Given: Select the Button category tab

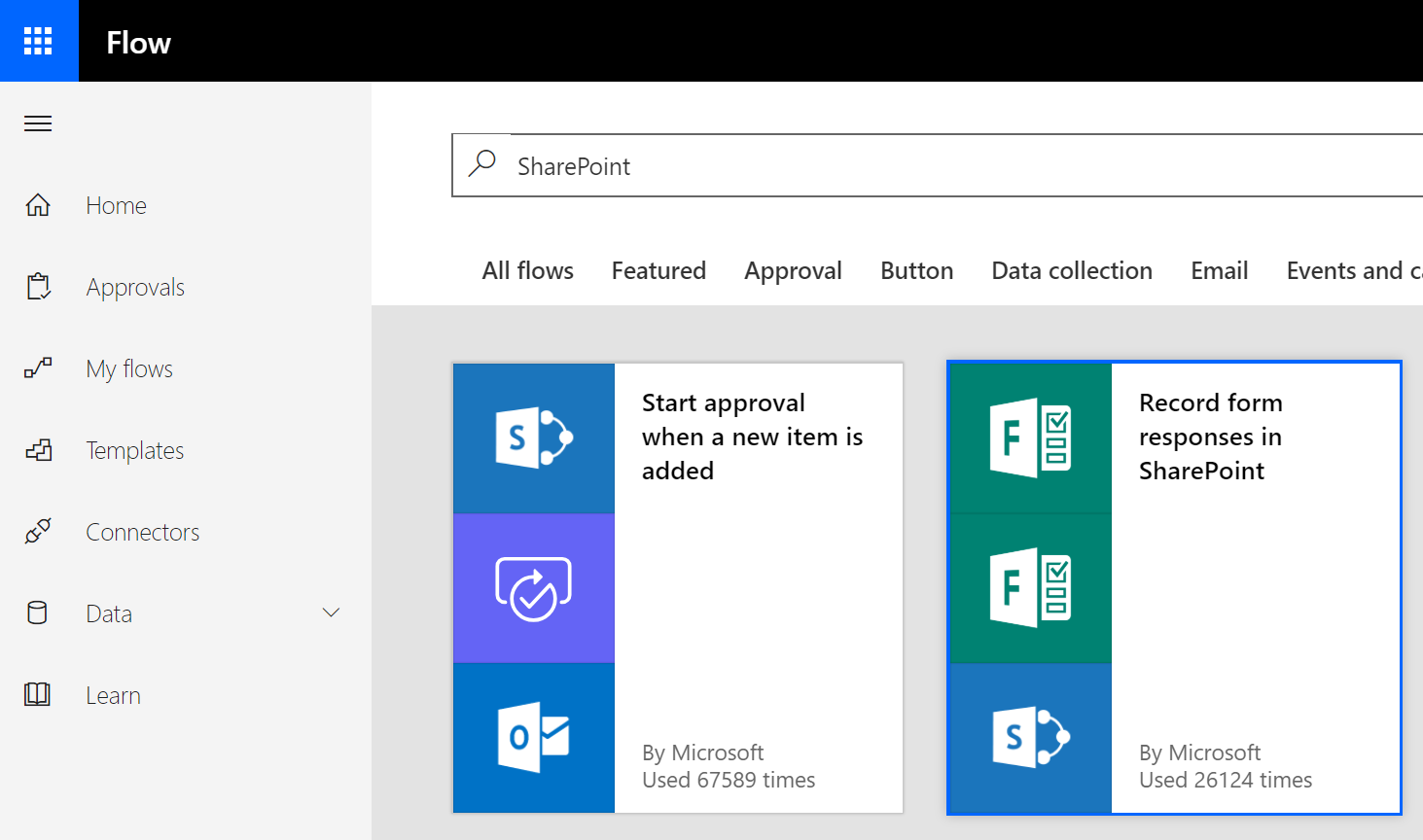Looking at the screenshot, I should 916,270.
